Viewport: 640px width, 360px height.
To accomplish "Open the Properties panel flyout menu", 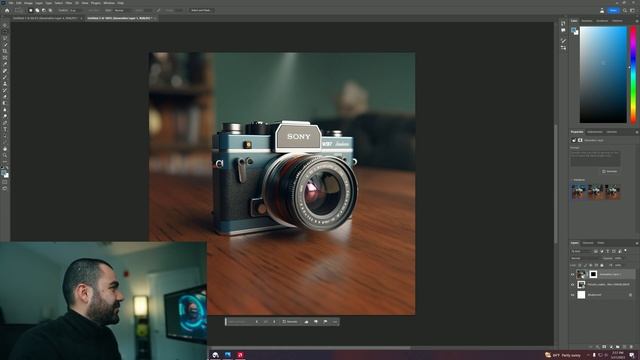I will click(636, 132).
